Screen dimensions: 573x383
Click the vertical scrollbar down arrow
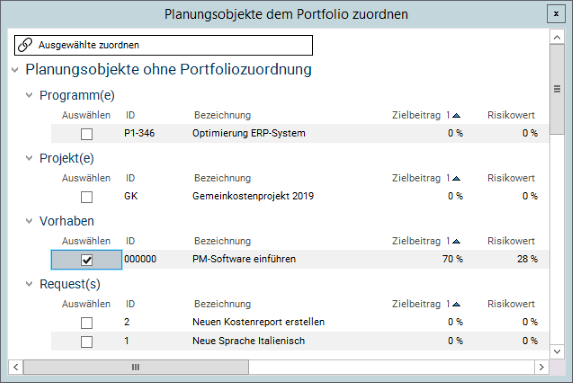point(557,352)
